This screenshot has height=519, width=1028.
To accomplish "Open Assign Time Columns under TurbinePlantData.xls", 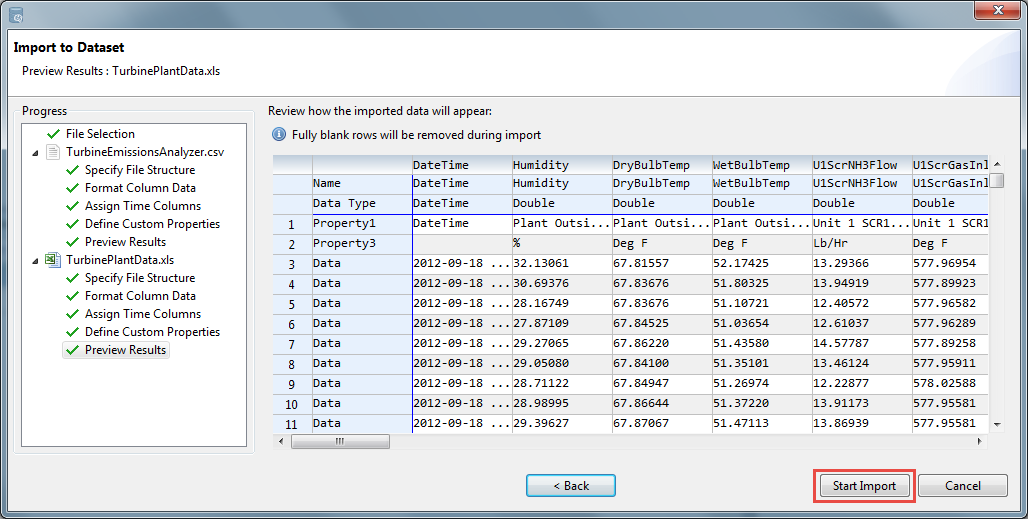I will click(x=142, y=314).
